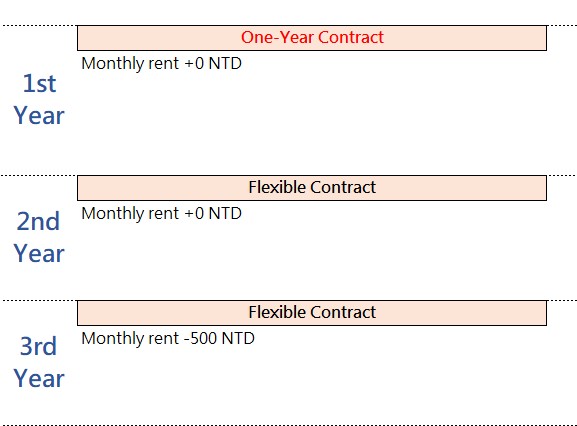Click 'Year' beneath the '3rd' label
The image size is (577, 426).
pos(39,379)
